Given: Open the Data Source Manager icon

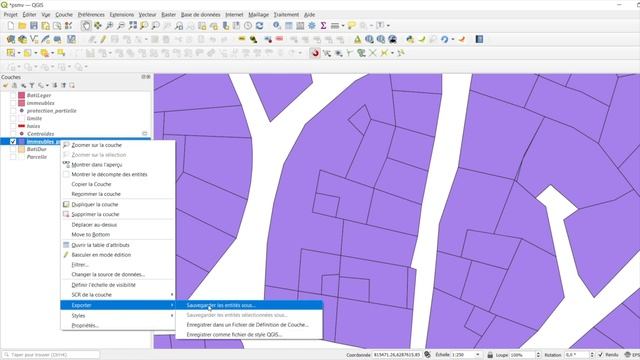Looking at the screenshot, I should pos(11,40).
